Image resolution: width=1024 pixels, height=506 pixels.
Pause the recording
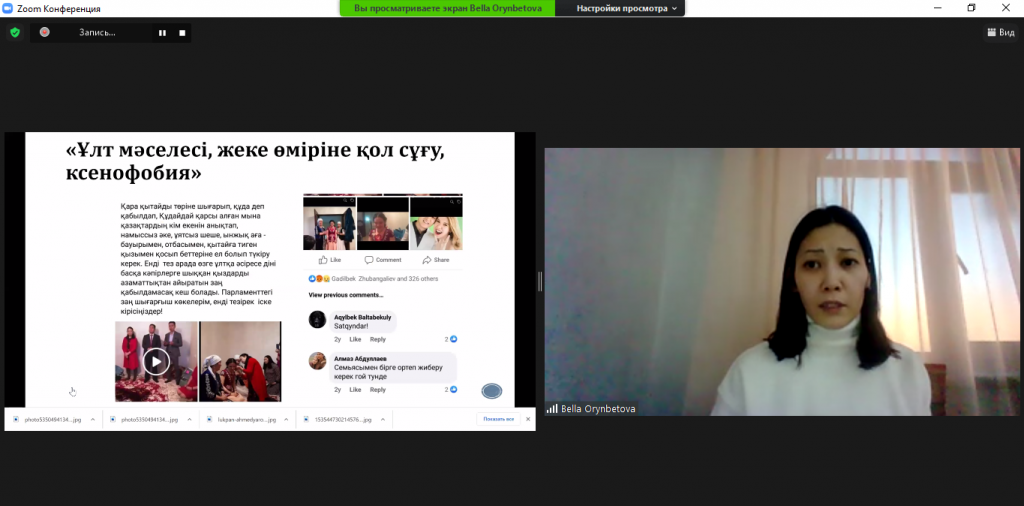(162, 32)
